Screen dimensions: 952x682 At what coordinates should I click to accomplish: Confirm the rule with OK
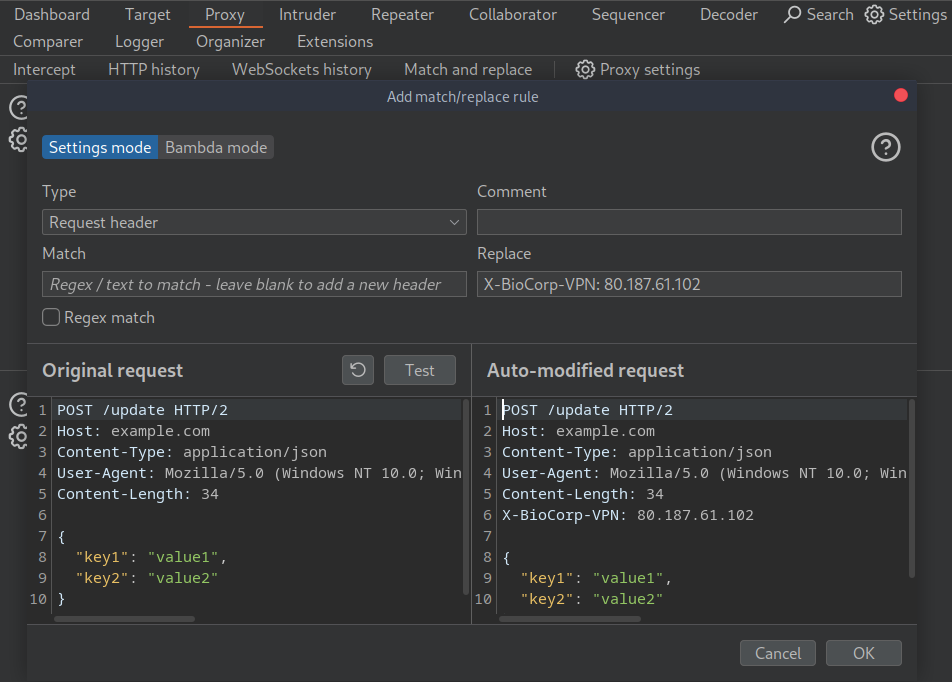(x=863, y=652)
